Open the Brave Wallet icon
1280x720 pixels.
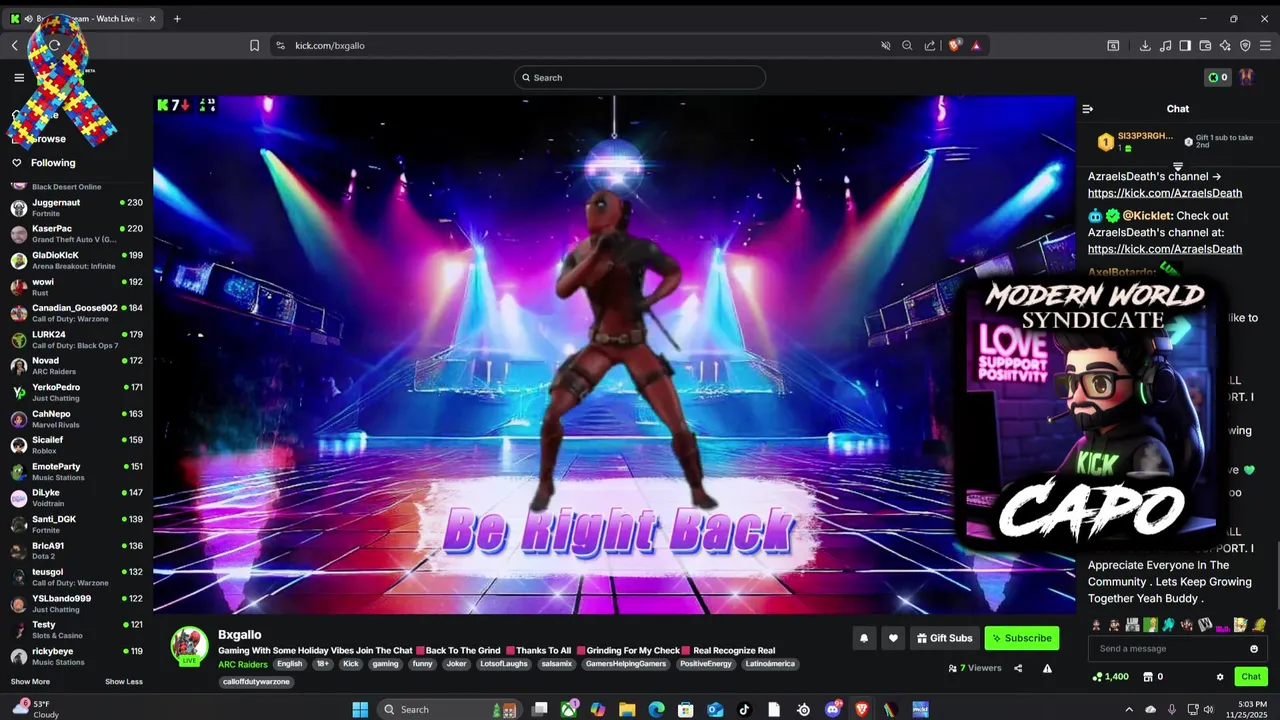pos(1205,45)
